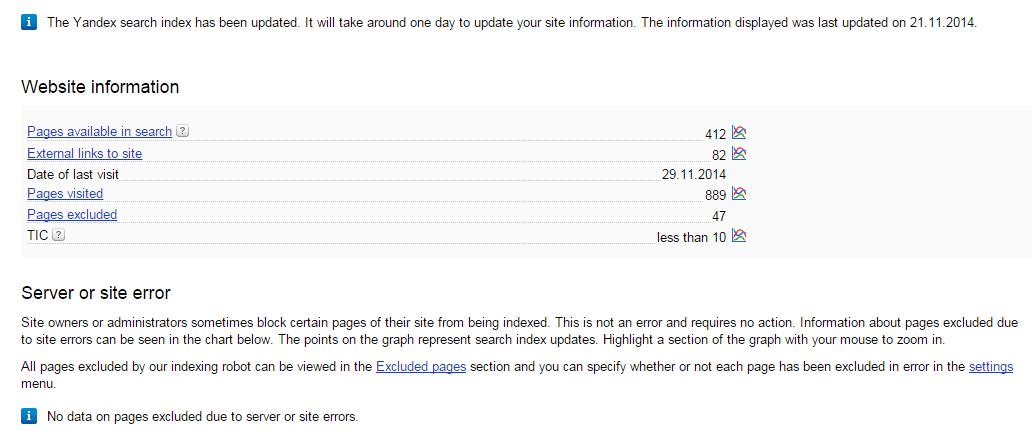1035x431 pixels.
Task: Click the excluded pages count 47
Action: [719, 216]
